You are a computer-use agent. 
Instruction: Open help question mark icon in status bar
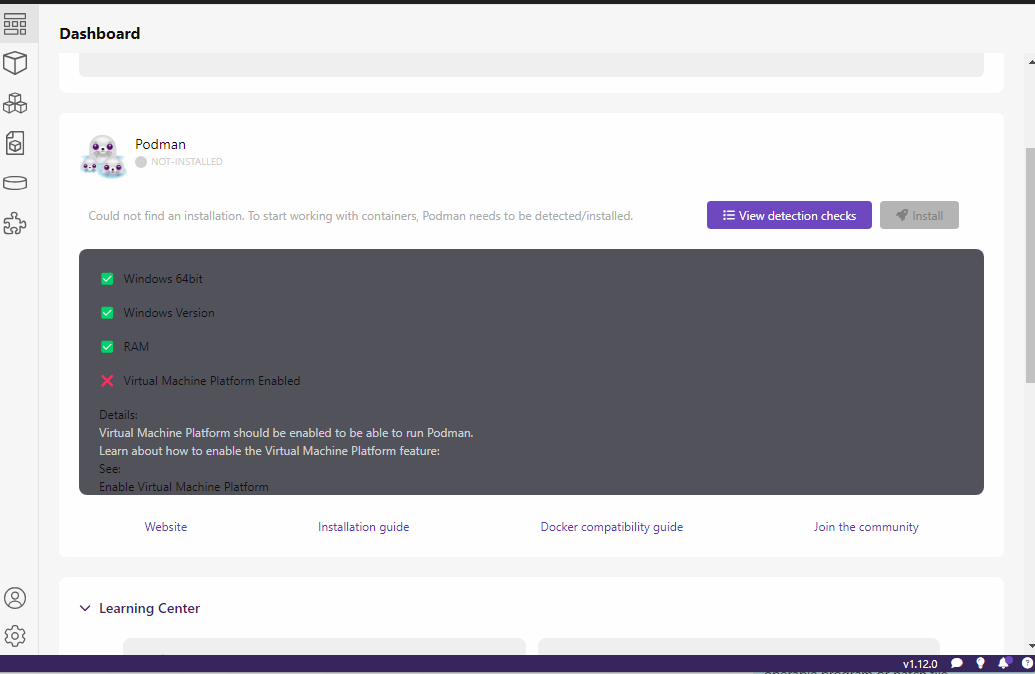[1028, 663]
